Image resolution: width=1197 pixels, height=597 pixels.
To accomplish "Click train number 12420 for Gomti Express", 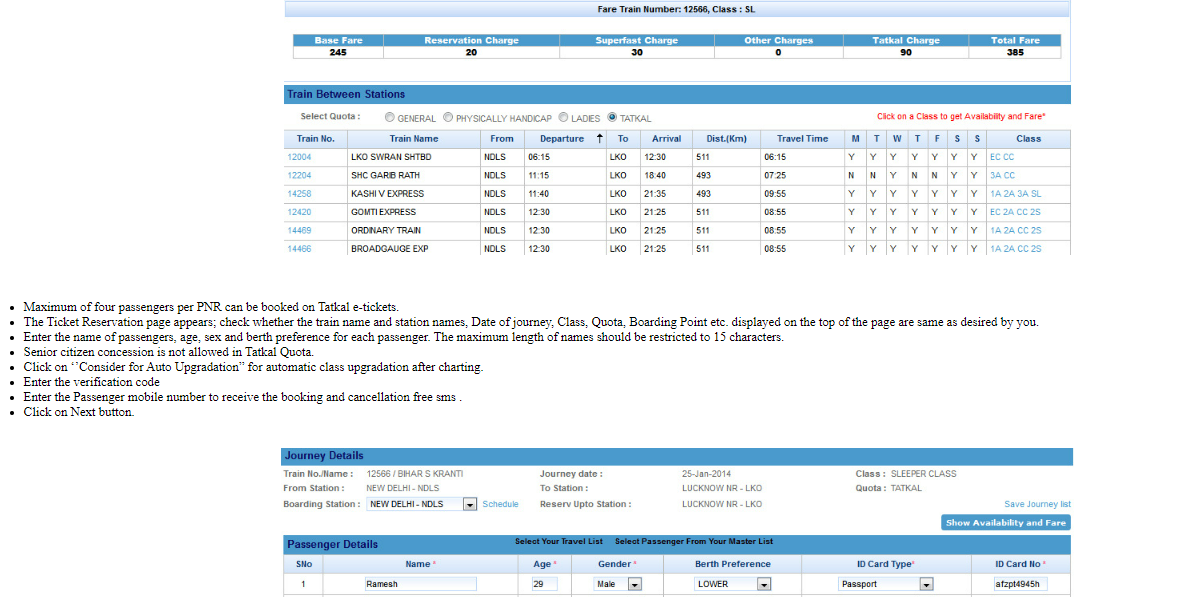I will (x=299, y=212).
